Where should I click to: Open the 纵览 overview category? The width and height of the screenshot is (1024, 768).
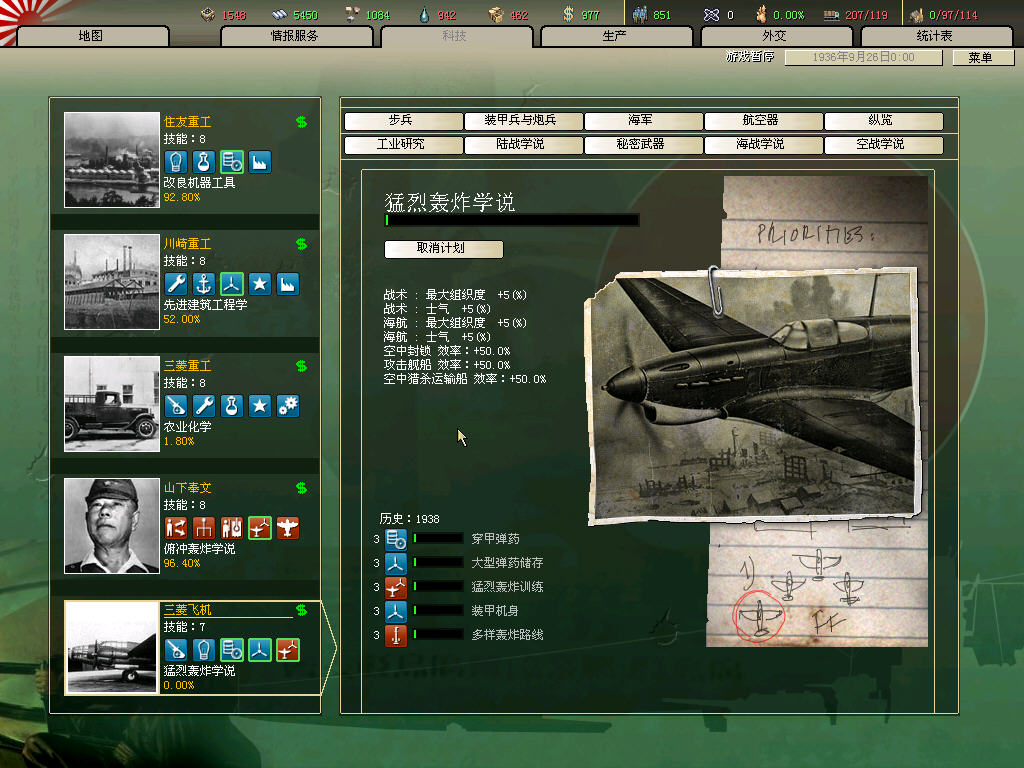(883, 121)
